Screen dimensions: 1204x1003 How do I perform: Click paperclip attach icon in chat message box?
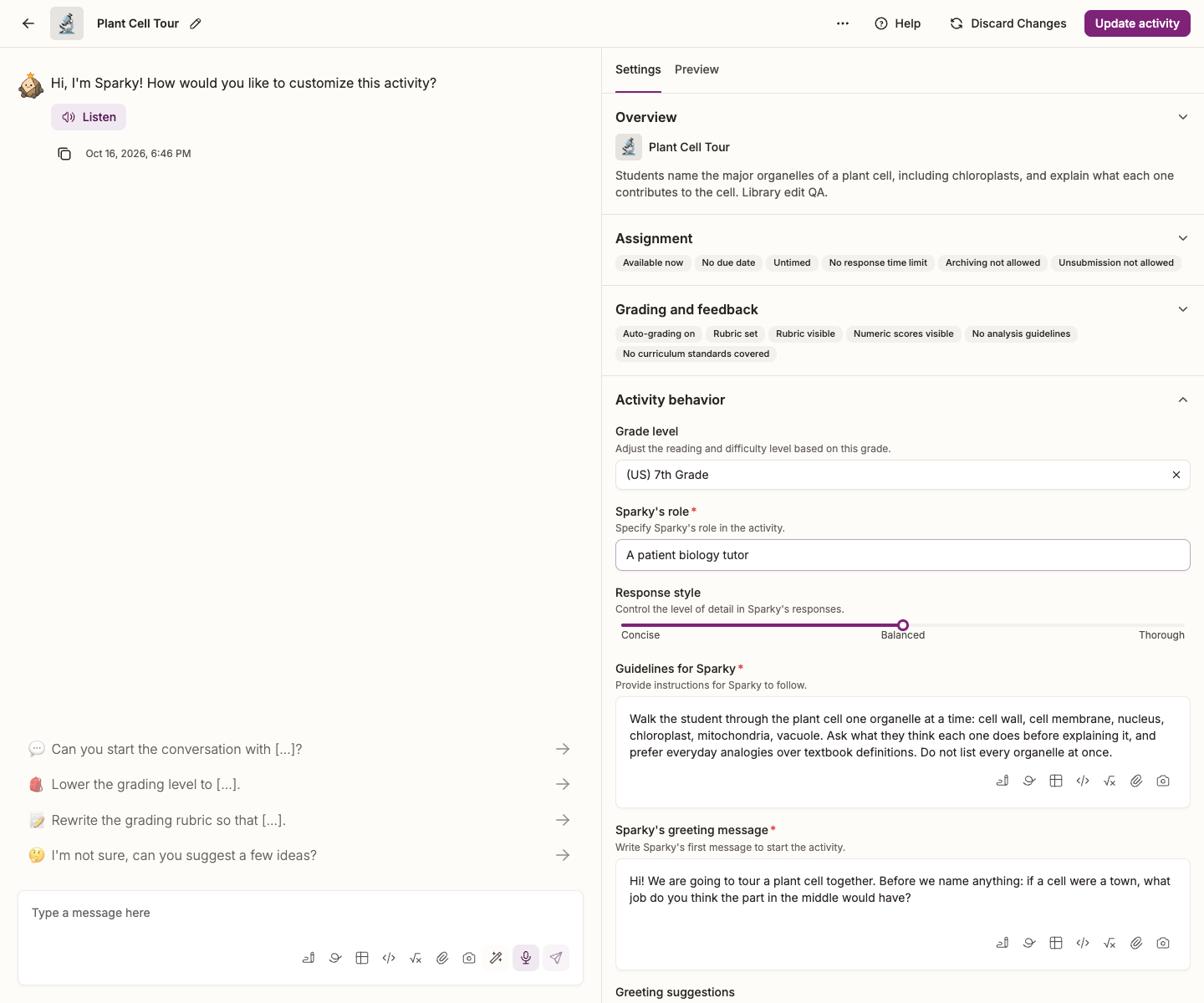[442, 958]
